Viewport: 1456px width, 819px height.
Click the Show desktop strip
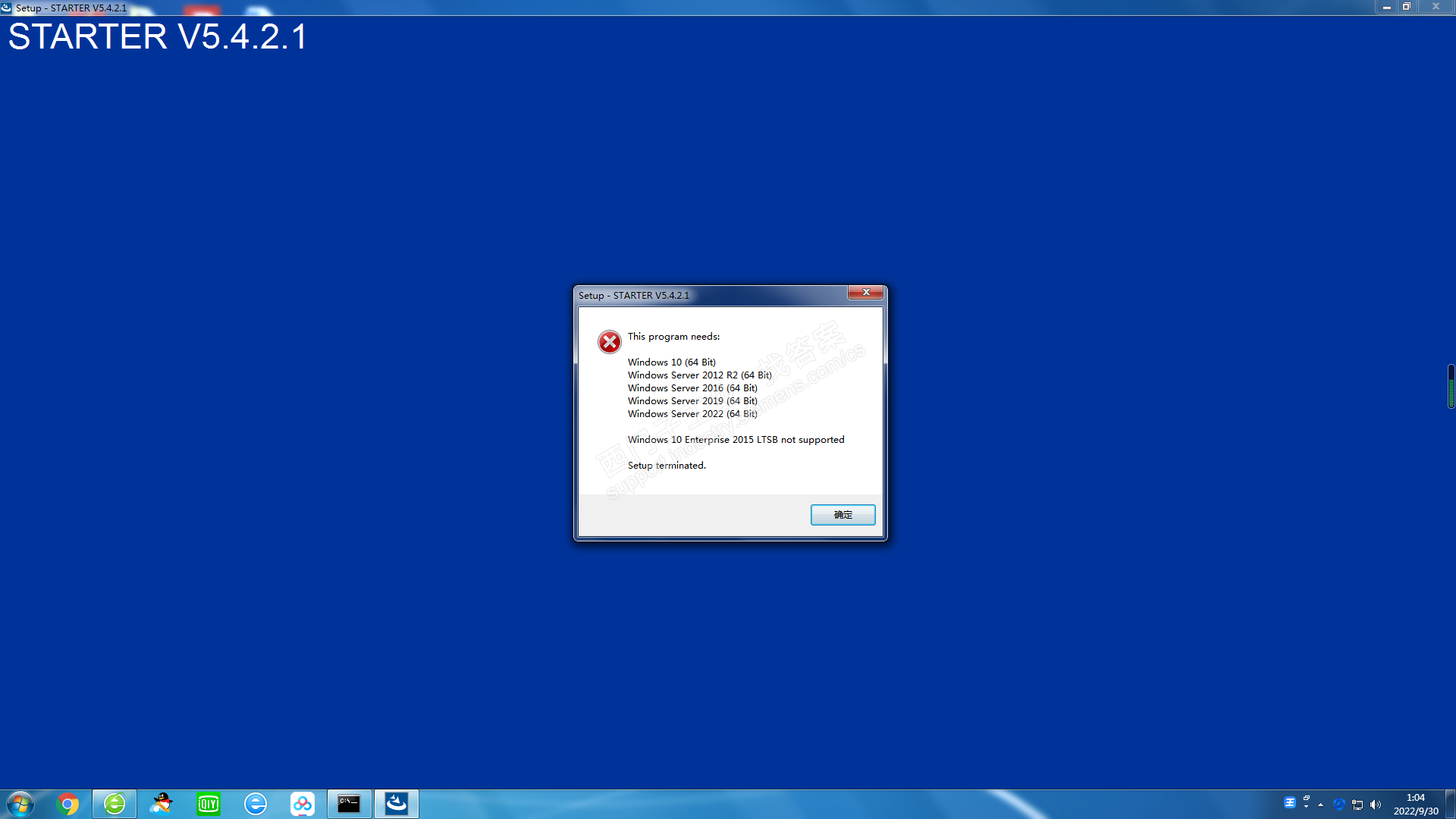pyautogui.click(x=1451, y=804)
